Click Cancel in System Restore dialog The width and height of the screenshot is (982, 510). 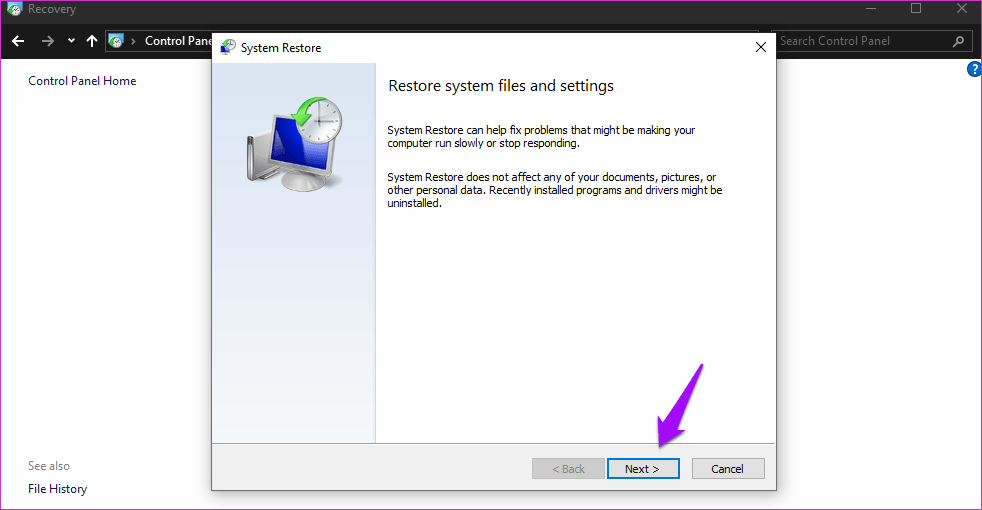click(728, 469)
